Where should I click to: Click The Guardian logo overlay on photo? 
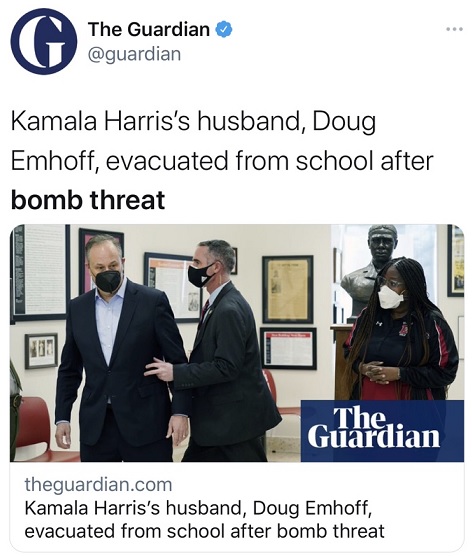(382, 431)
